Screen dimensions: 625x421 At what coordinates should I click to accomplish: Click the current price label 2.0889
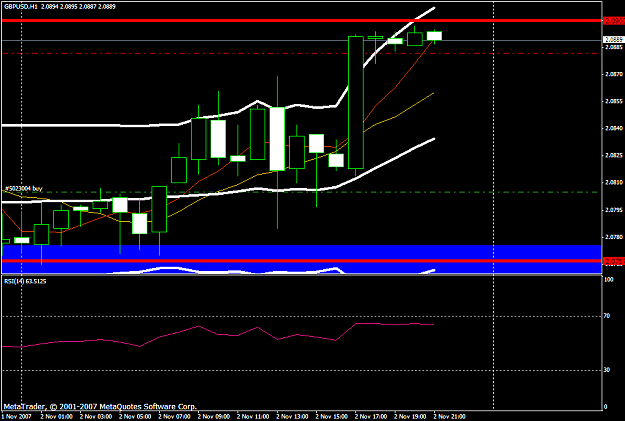pyautogui.click(x=614, y=39)
